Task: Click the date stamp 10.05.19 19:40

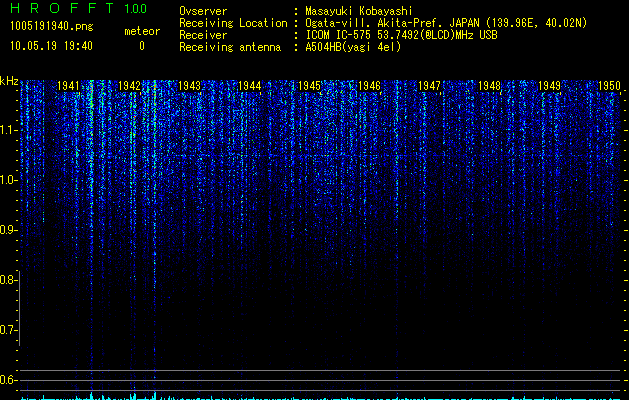Action: pyautogui.click(x=51, y=46)
